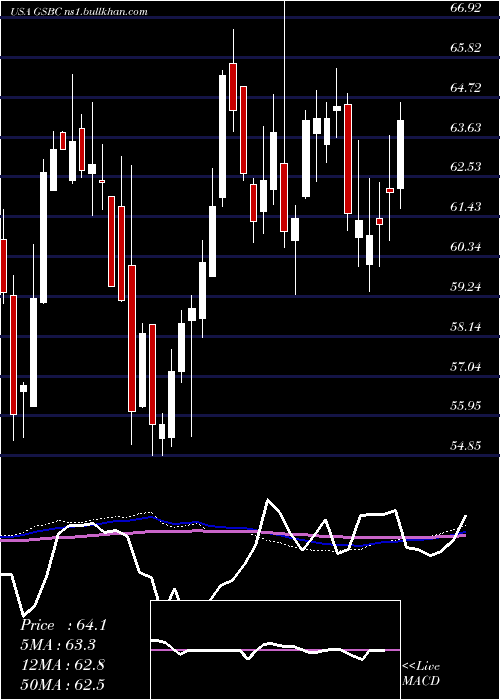
Task: Click the 60.34 price axis label
Action: point(466,247)
